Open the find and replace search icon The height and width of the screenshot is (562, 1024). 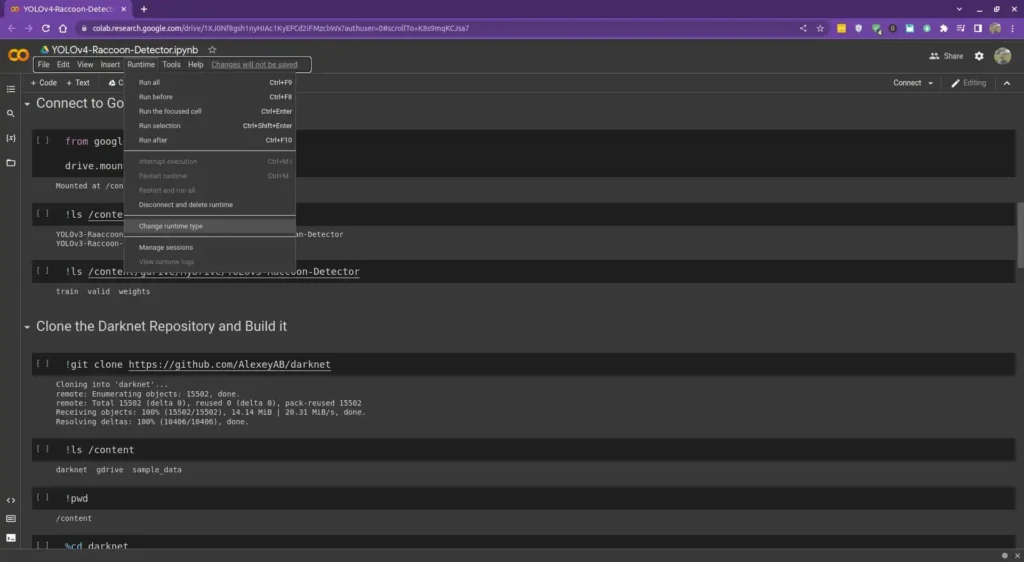(10, 114)
